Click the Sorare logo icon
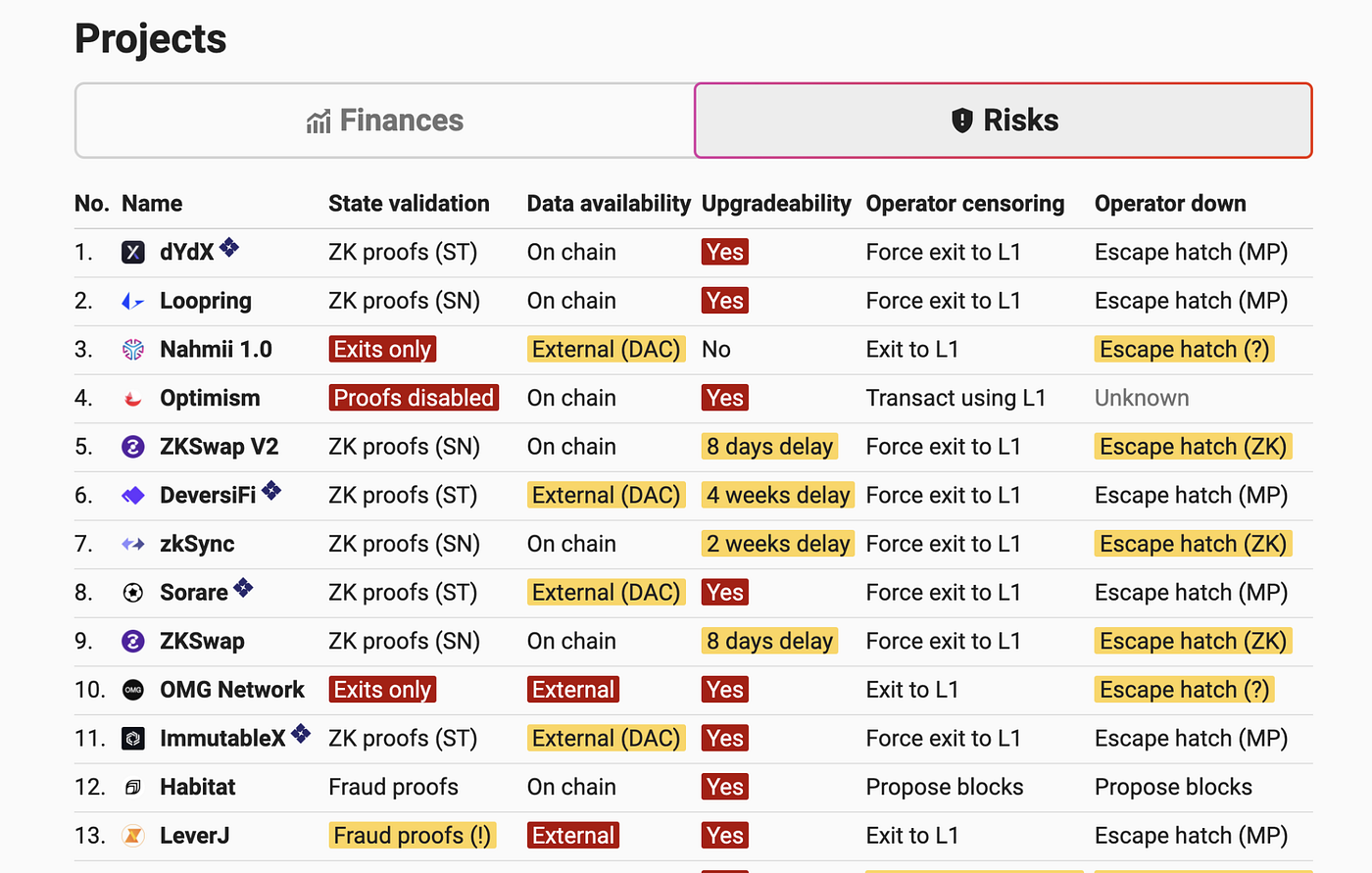Image resolution: width=1372 pixels, height=873 pixels. click(x=133, y=593)
